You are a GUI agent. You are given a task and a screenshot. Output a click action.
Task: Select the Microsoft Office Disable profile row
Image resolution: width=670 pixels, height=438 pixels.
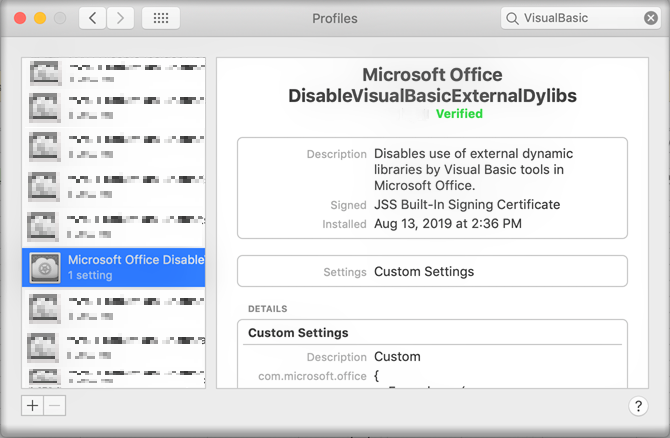114,268
